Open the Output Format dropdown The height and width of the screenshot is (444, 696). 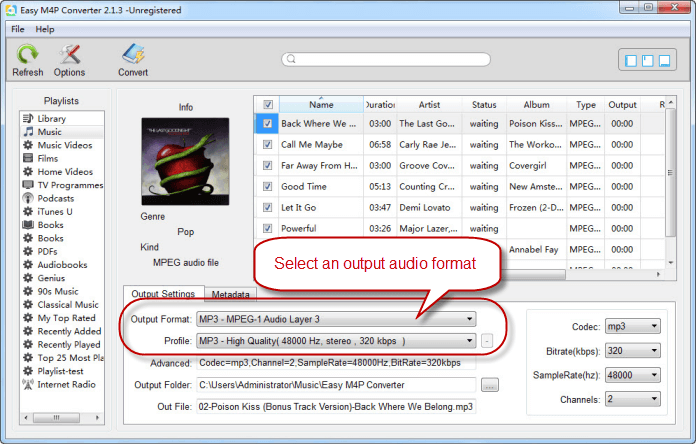pyautogui.click(x=336, y=319)
